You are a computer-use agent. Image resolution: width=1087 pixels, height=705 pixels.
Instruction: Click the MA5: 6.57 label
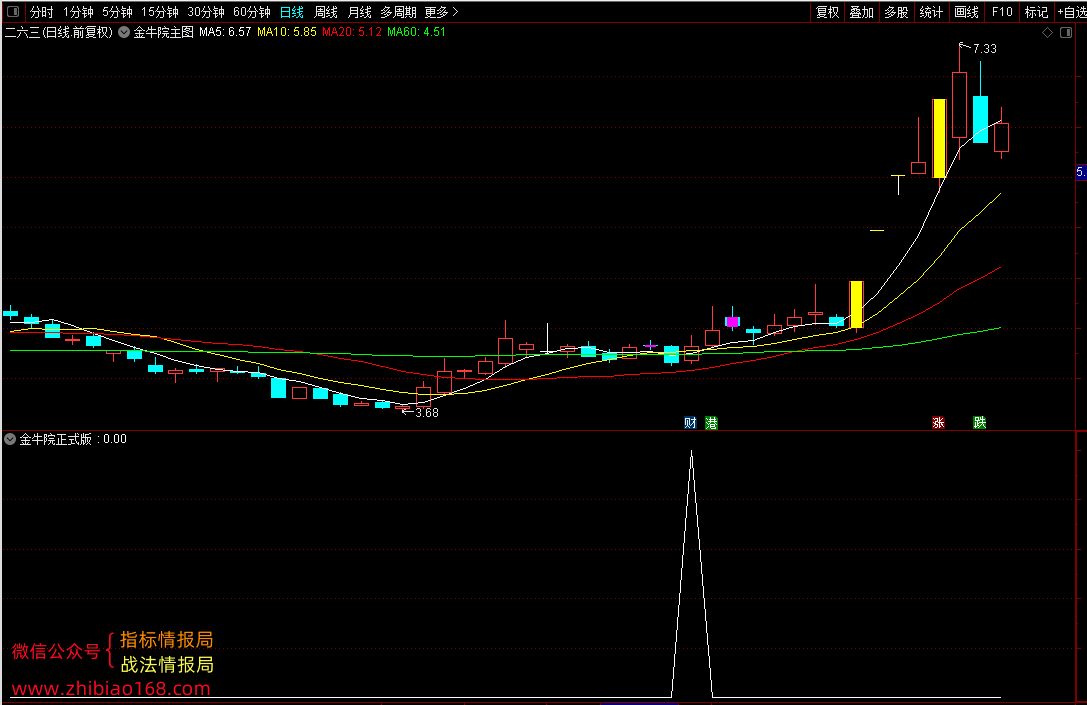click(225, 32)
